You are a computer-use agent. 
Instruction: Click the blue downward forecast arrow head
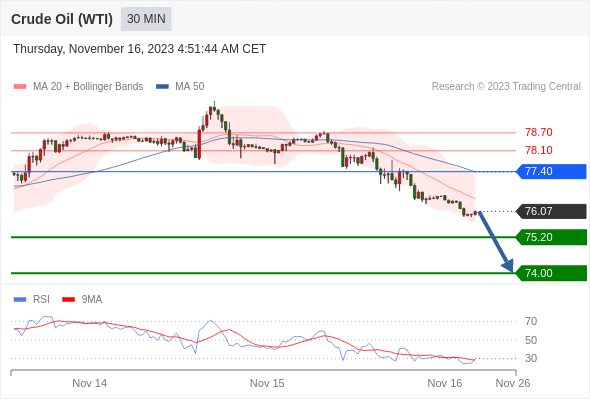508,266
